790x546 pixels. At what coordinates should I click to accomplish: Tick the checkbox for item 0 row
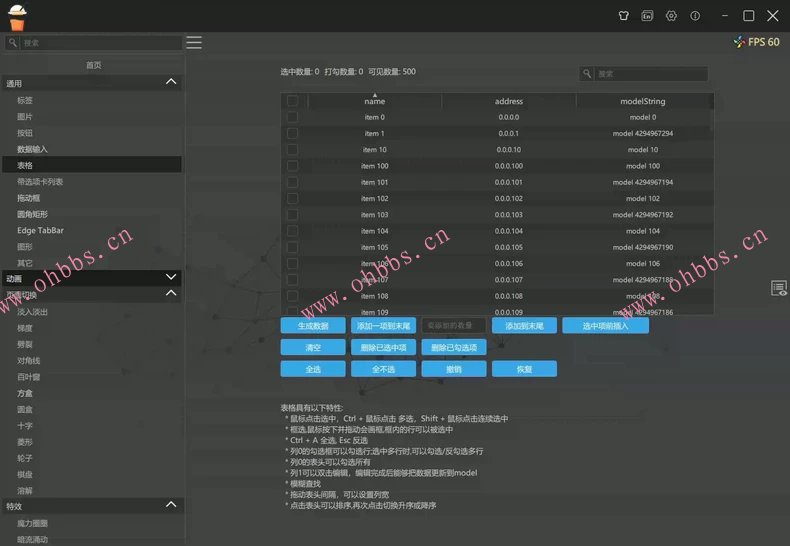292,117
